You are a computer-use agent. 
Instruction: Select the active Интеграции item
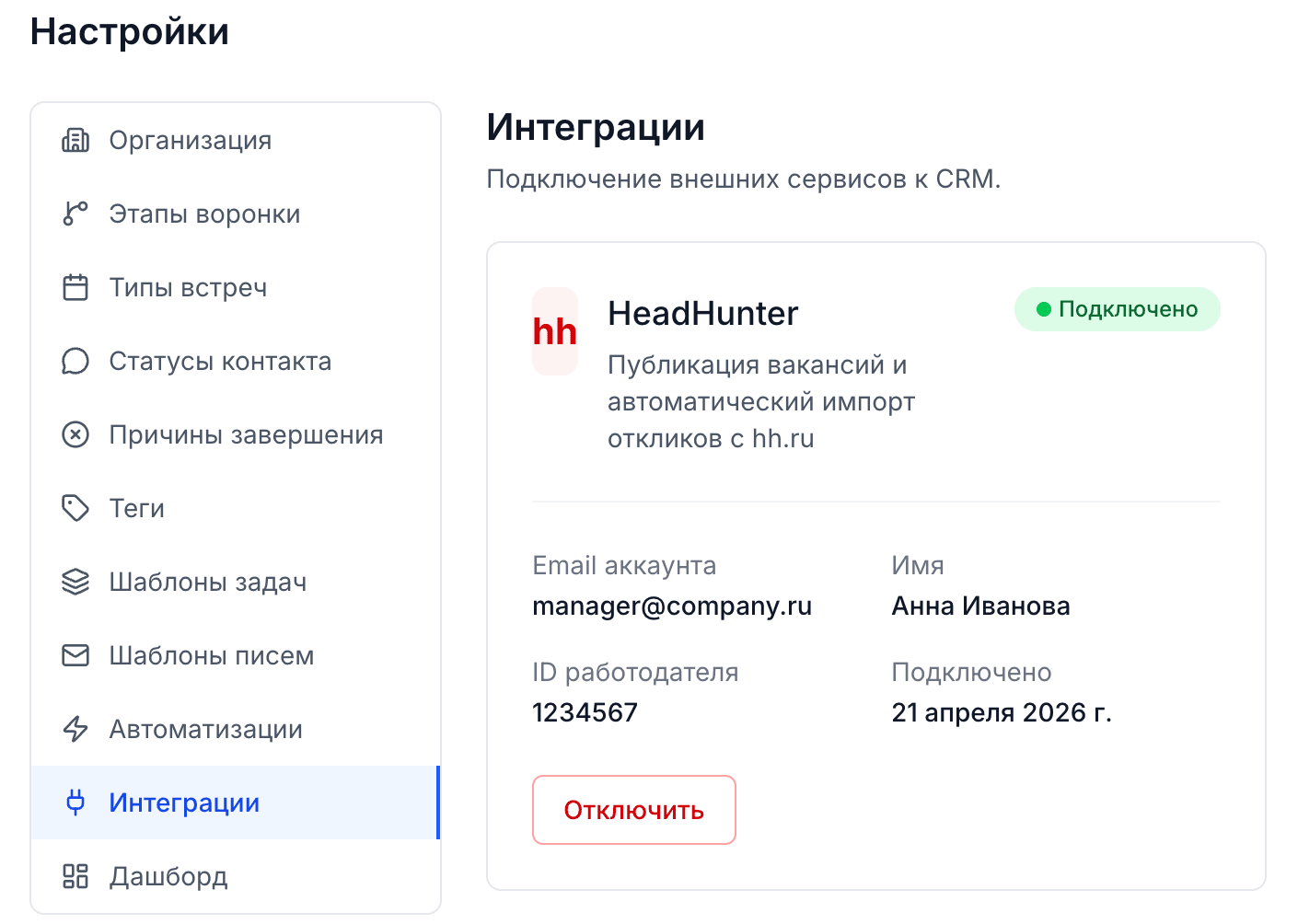coord(236,803)
